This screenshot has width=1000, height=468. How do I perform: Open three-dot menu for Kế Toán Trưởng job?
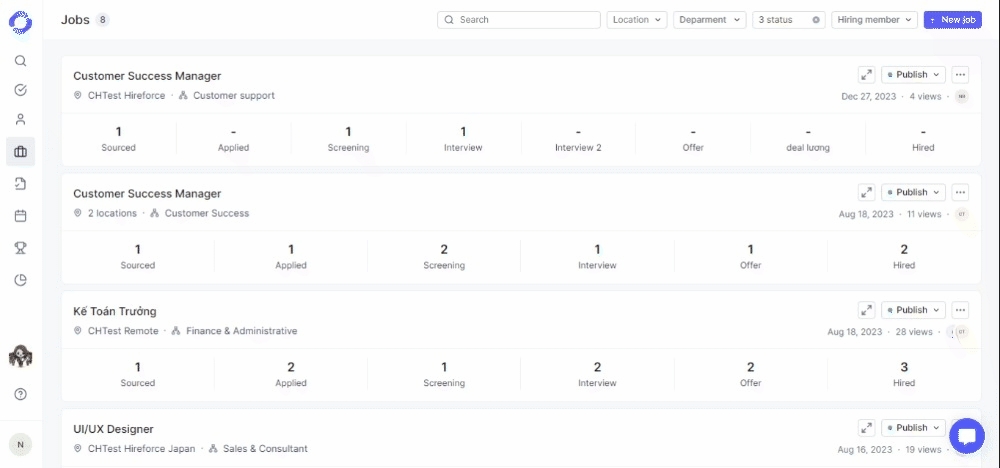click(x=960, y=310)
